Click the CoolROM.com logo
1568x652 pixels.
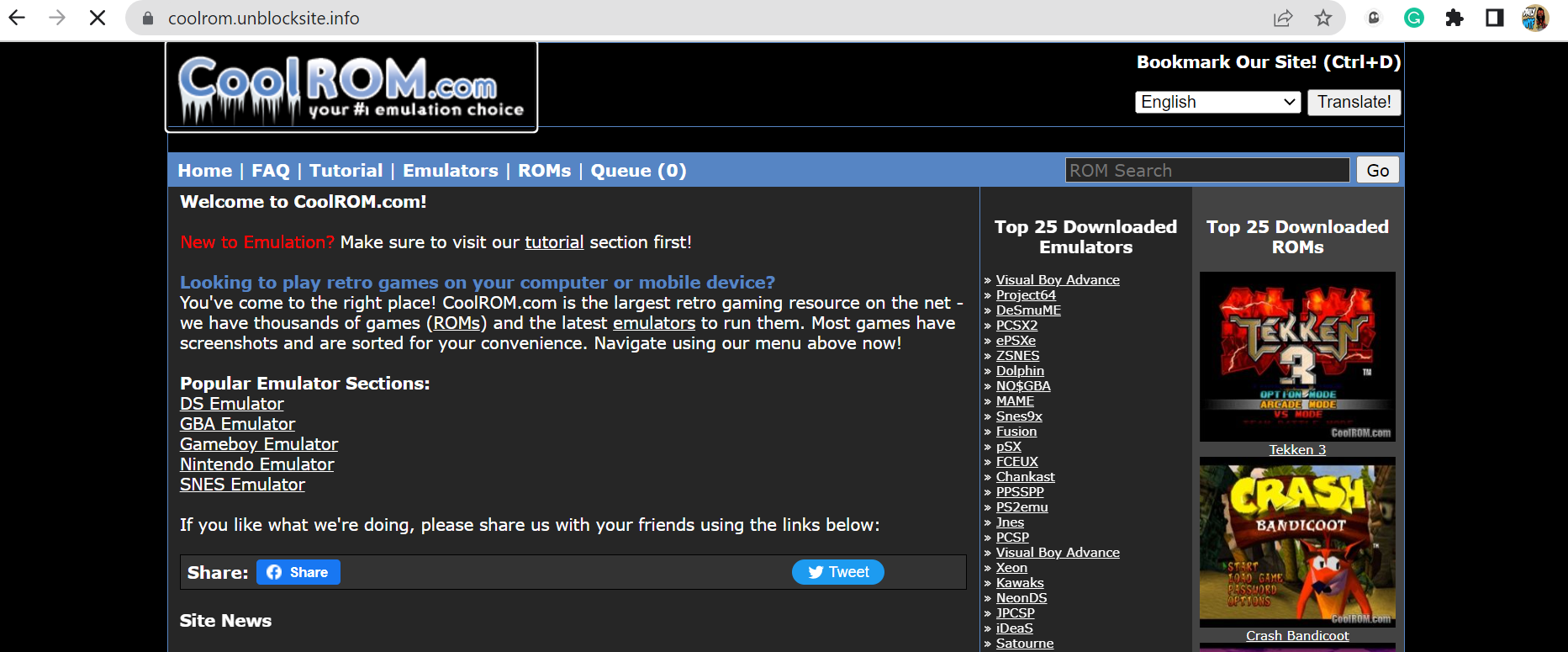click(x=351, y=87)
